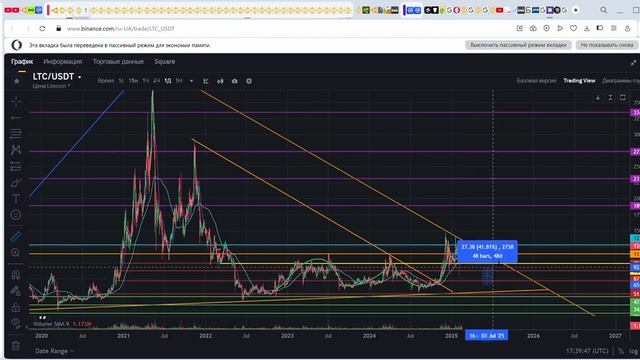Select the brush drawing tool
Screen dimensions: 640x360
16,183
